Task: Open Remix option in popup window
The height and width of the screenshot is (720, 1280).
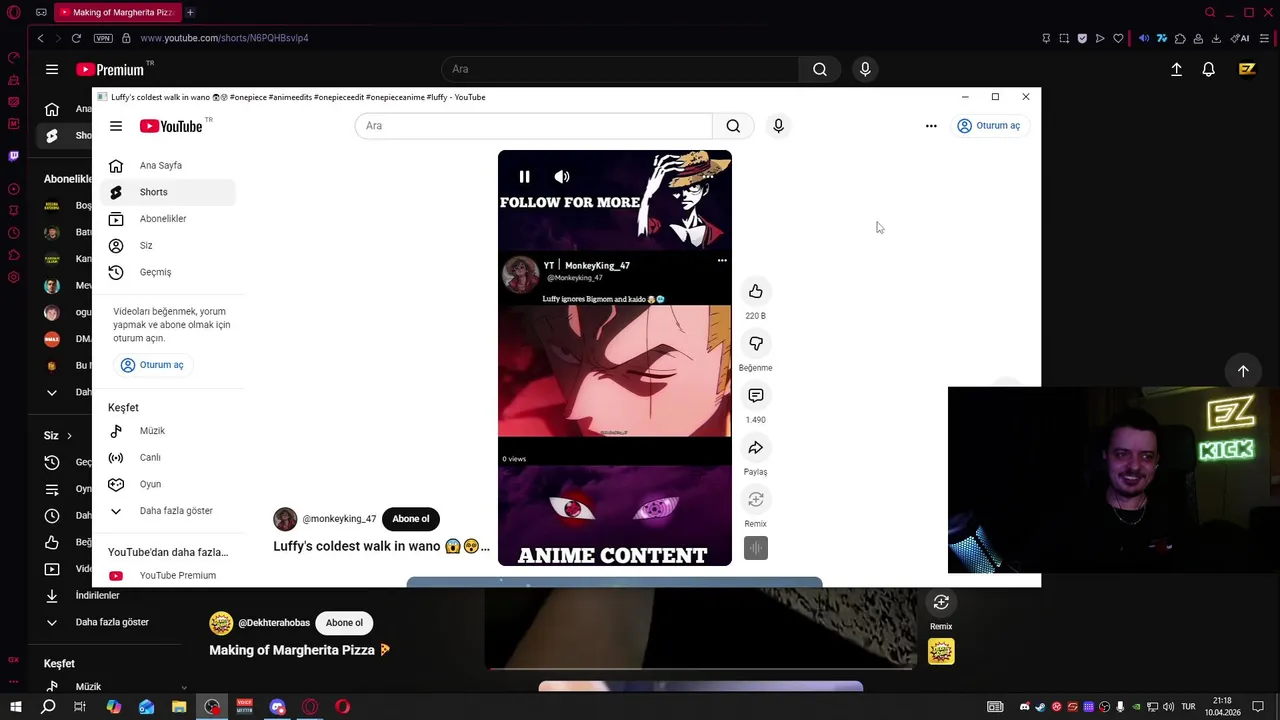Action: [x=756, y=499]
